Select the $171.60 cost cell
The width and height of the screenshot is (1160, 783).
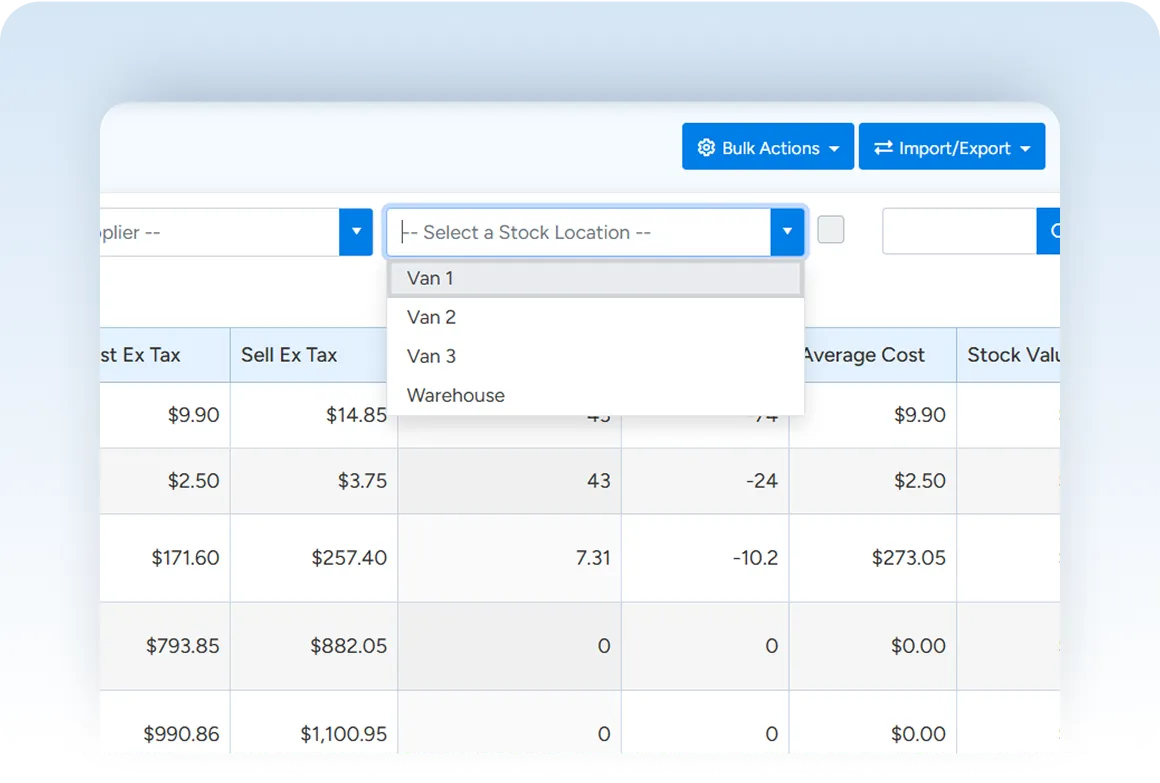click(165, 558)
